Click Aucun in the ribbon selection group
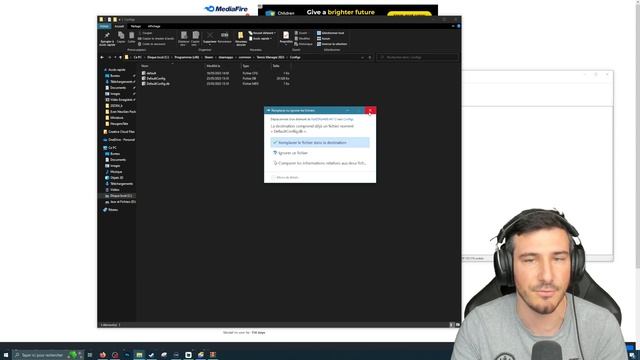 [x=323, y=38]
